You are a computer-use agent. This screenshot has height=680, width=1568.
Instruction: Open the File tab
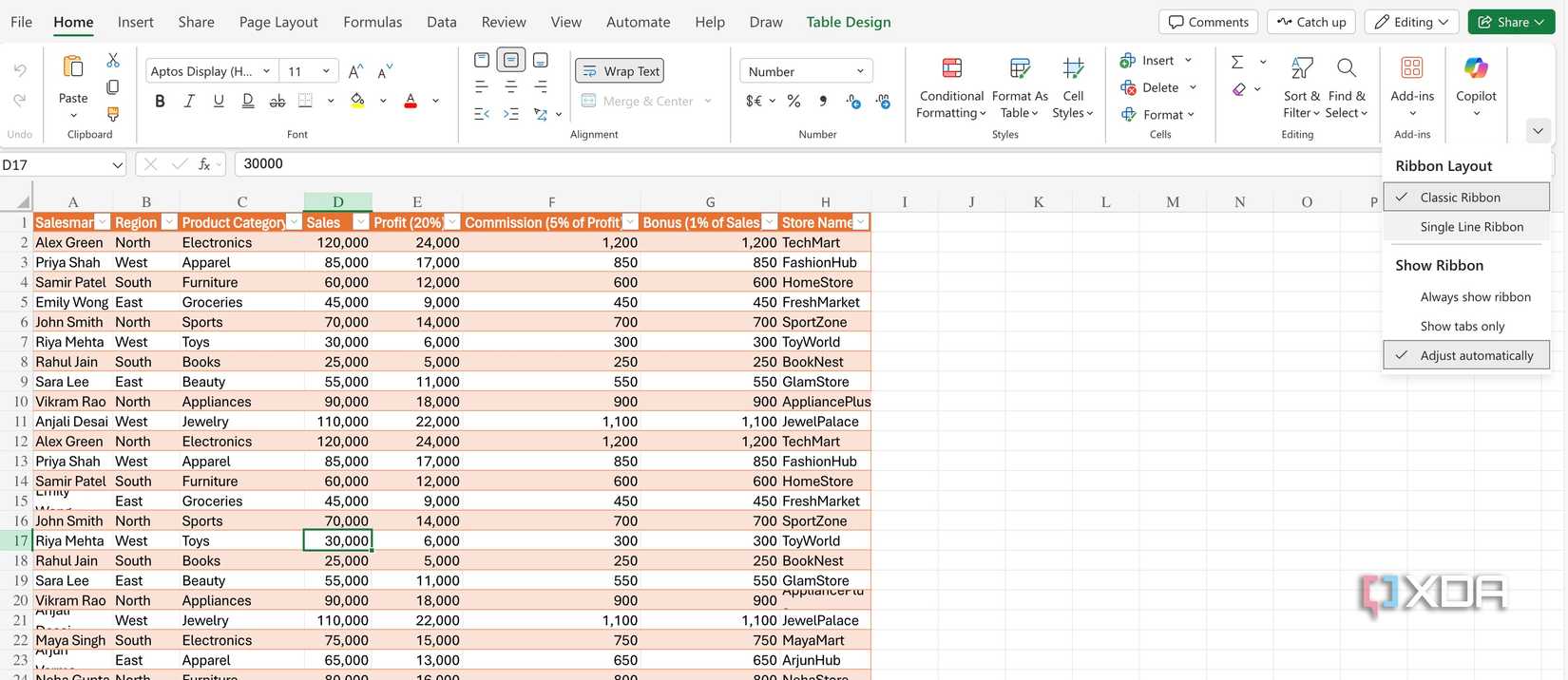pyautogui.click(x=21, y=22)
